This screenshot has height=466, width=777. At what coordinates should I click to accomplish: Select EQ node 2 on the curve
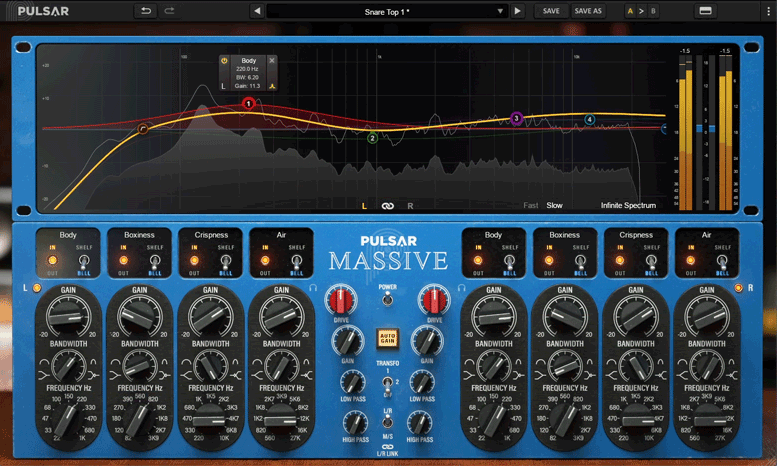pyautogui.click(x=372, y=138)
